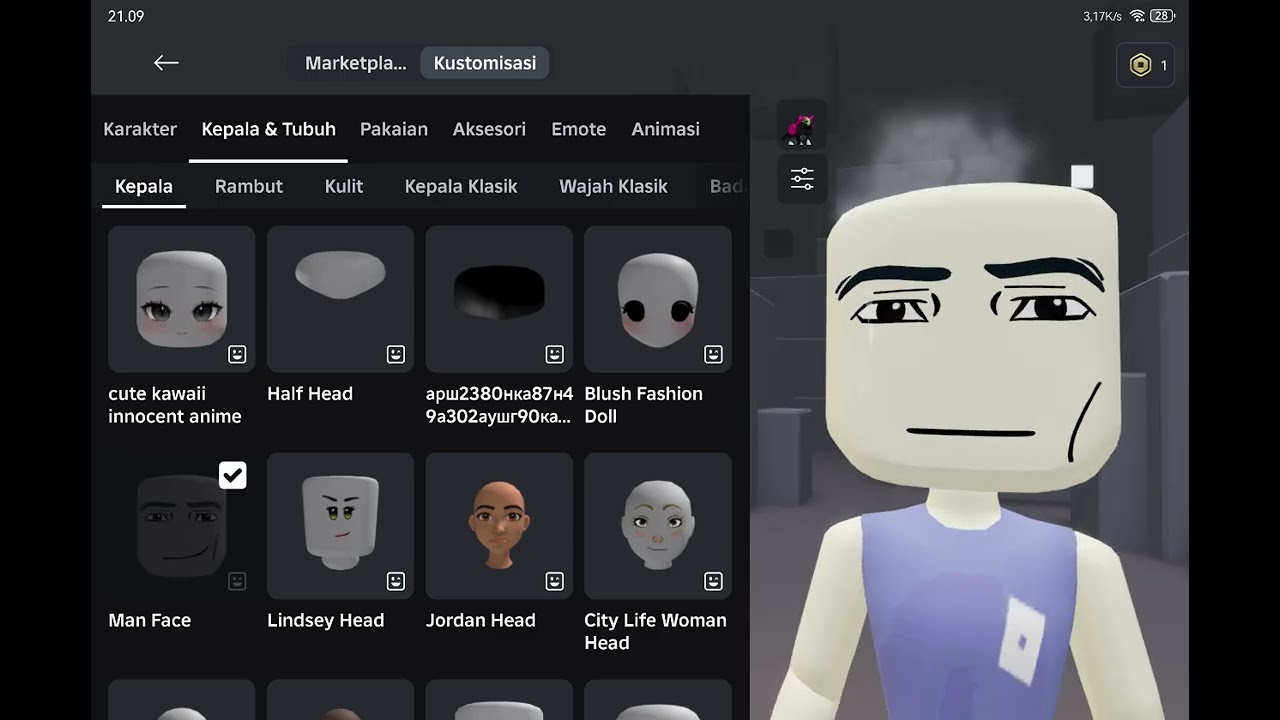Tap the face badge on cute kawaii head
The image size is (1280, 720).
pyautogui.click(x=237, y=354)
